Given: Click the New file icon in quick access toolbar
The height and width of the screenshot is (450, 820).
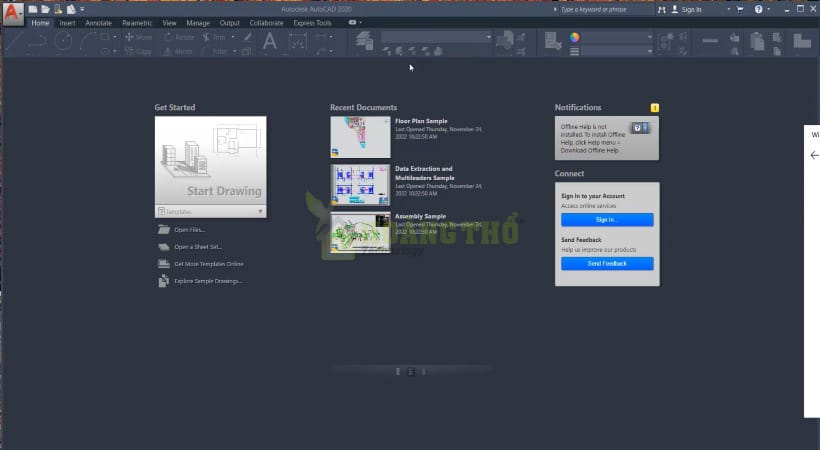Looking at the screenshot, I should tap(33, 9).
